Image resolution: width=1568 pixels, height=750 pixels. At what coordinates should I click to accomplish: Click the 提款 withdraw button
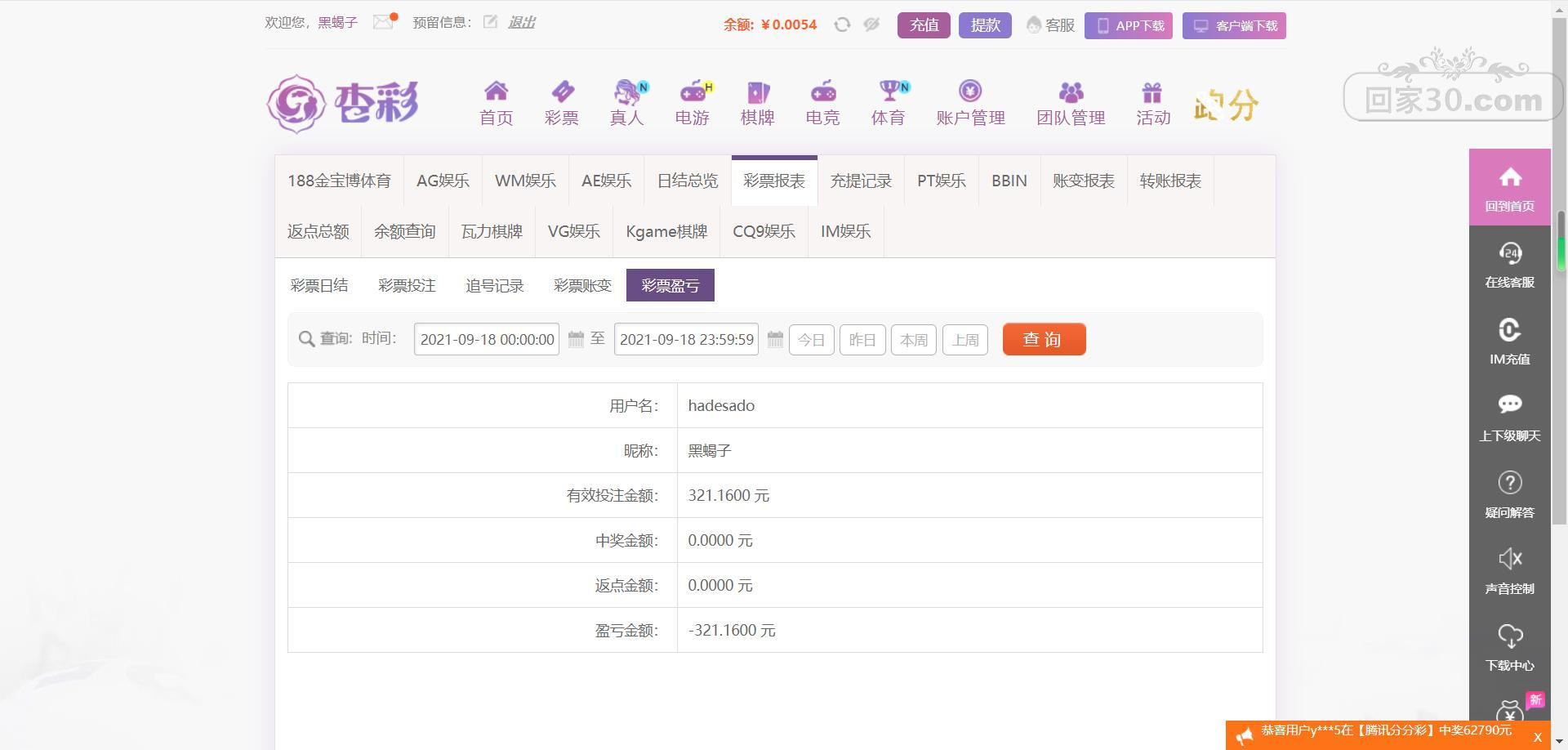point(985,25)
